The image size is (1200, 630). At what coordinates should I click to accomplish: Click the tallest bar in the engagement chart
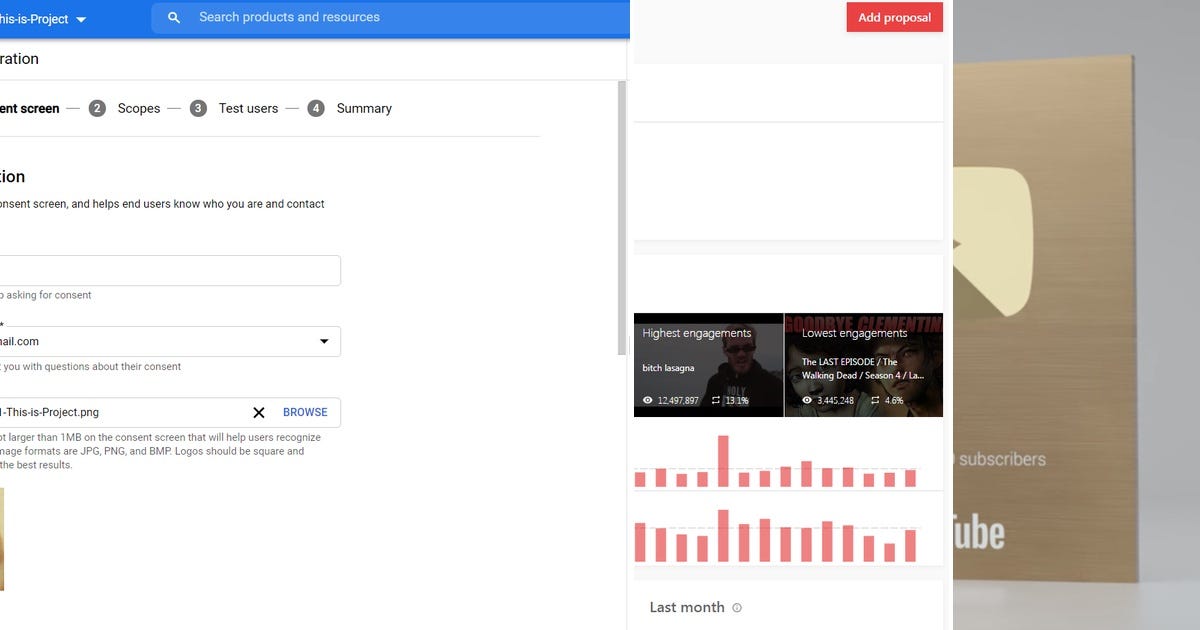click(x=723, y=458)
